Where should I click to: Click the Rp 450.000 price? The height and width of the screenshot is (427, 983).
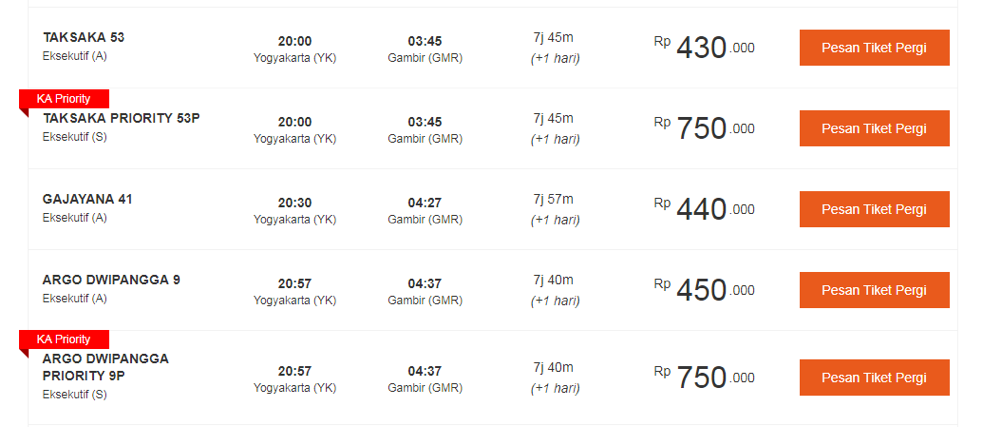pyautogui.click(x=704, y=290)
